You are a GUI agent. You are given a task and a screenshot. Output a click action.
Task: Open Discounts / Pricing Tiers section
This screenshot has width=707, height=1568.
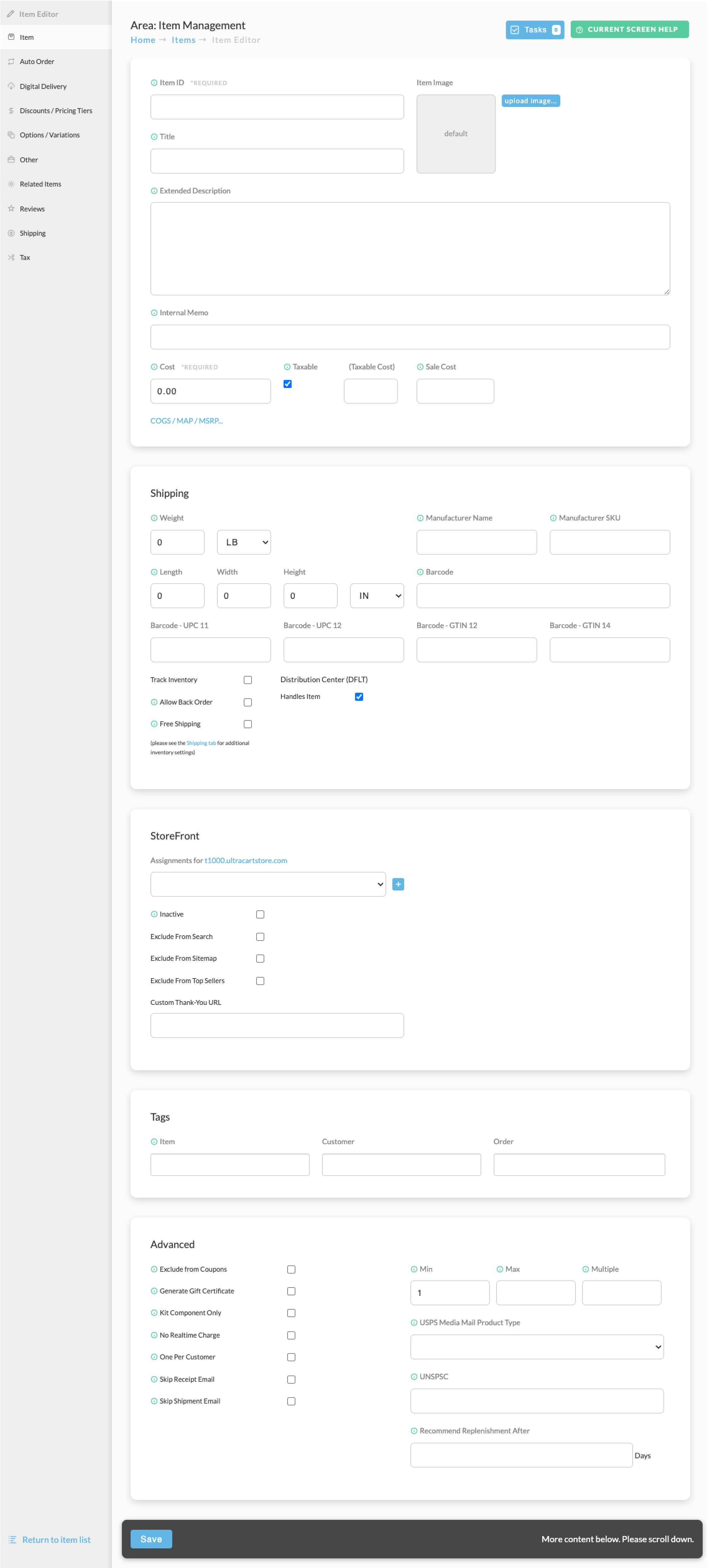[56, 111]
